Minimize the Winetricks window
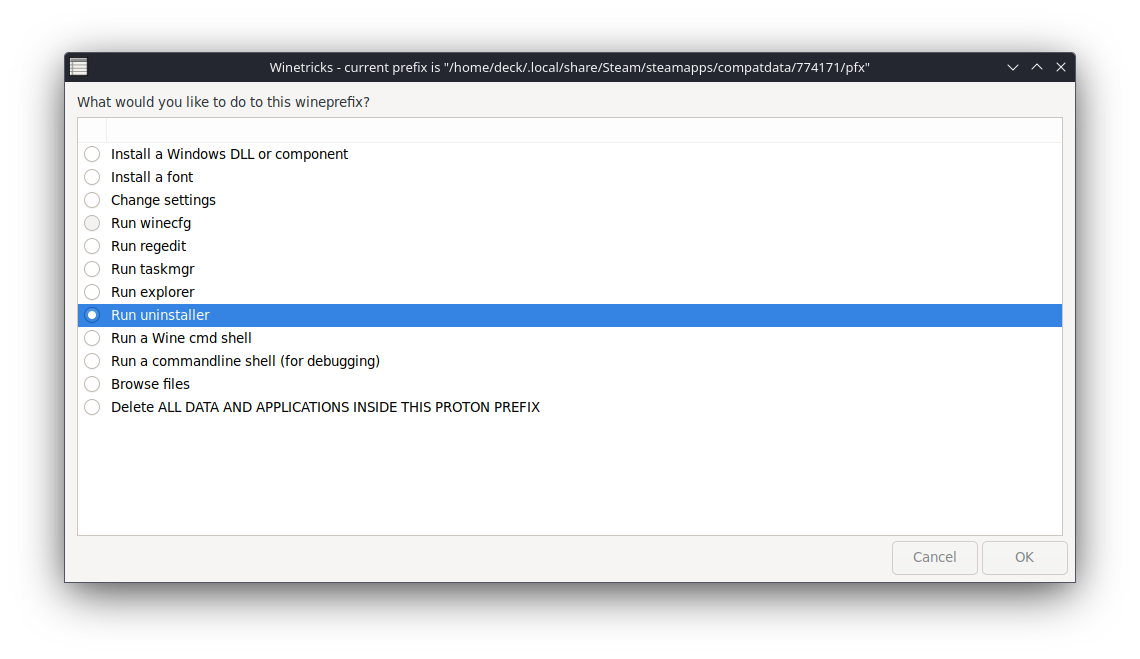 tap(1013, 67)
